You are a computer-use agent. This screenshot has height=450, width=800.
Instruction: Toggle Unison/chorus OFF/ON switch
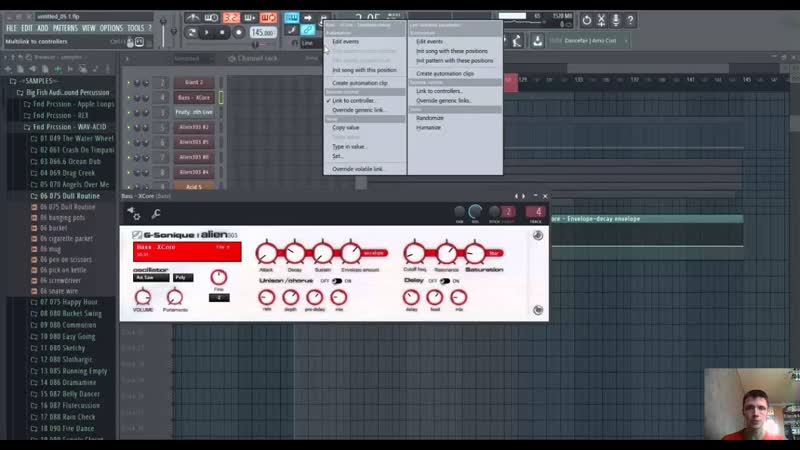tap(337, 281)
